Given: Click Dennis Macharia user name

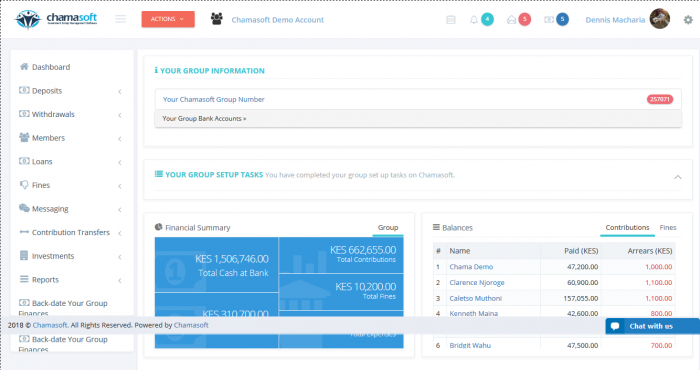Looking at the screenshot, I should point(615,20).
